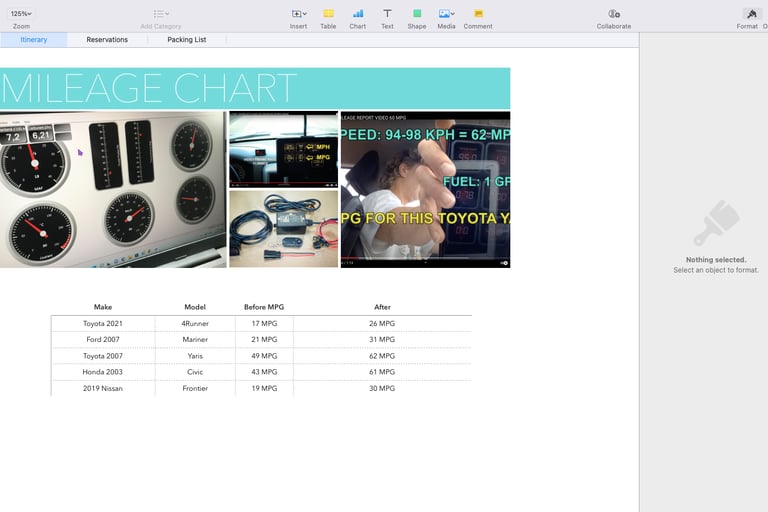Select the Frontier cell

tap(195, 388)
